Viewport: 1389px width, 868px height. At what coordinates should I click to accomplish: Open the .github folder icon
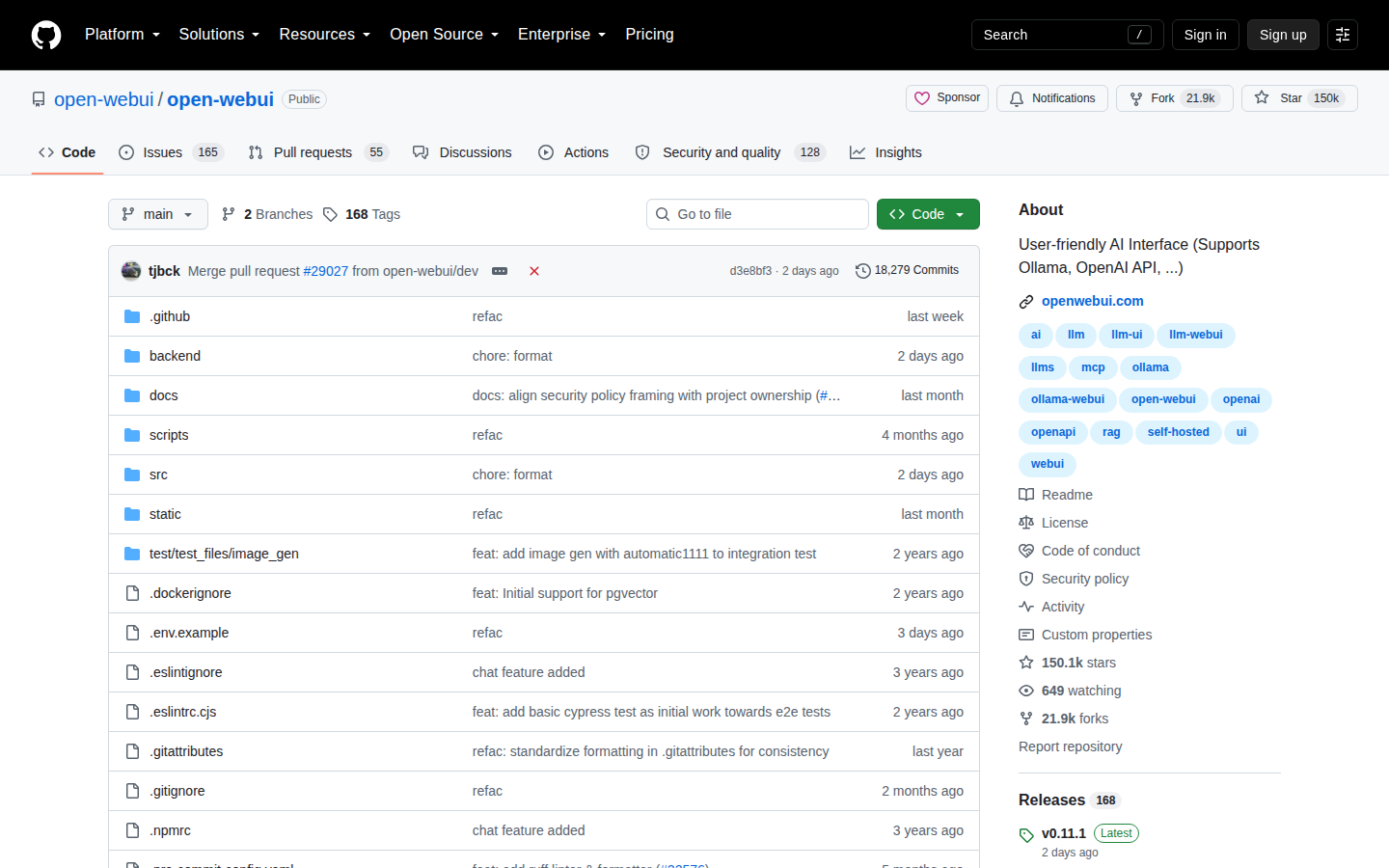click(x=132, y=316)
